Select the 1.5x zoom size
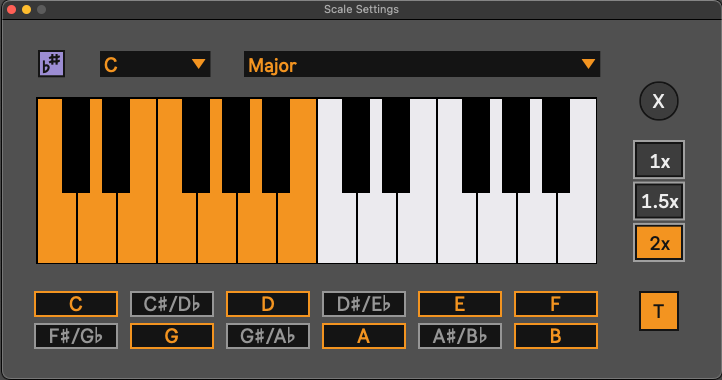The height and width of the screenshot is (380, 722). 659,201
